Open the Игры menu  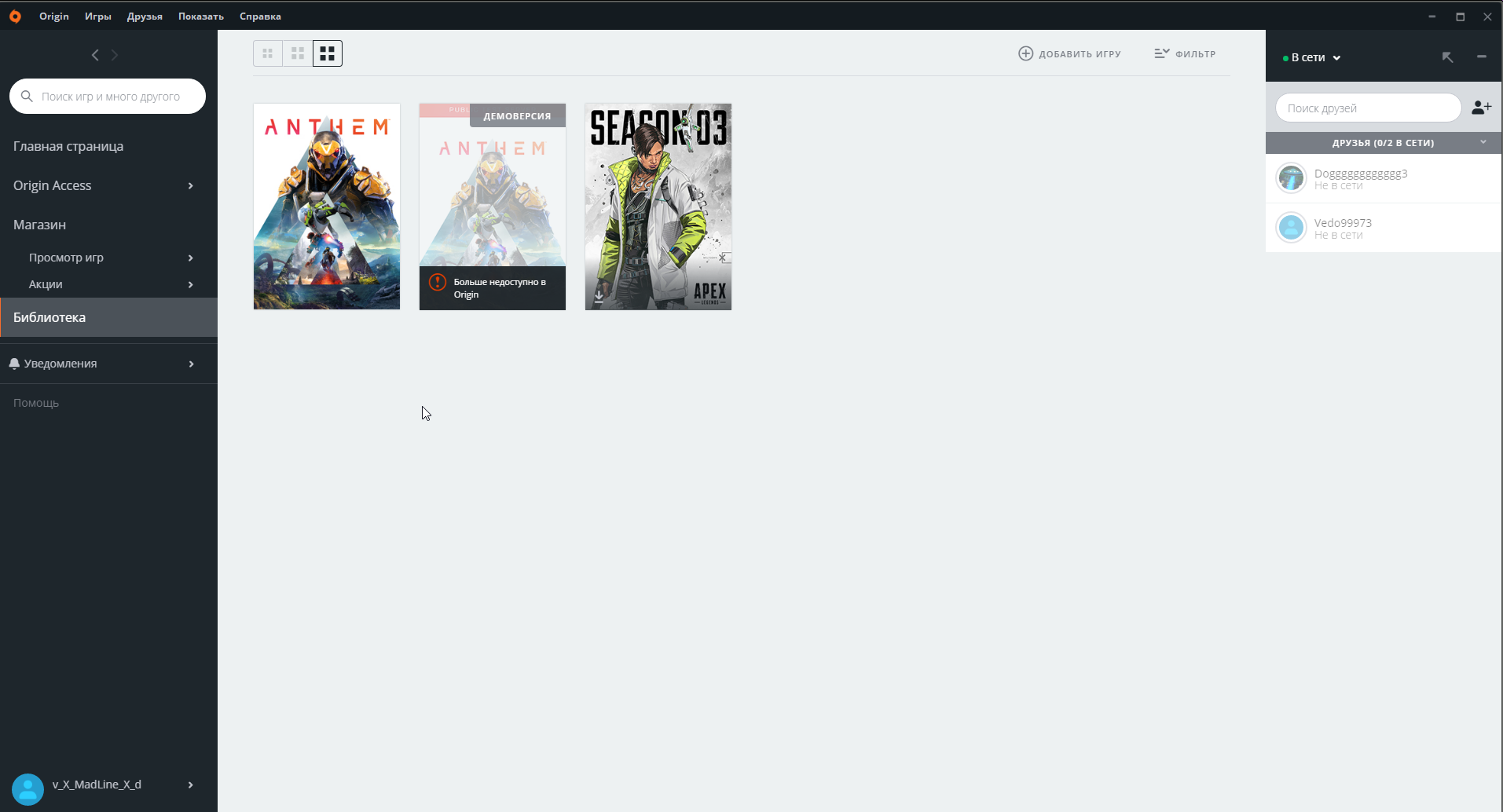point(98,16)
